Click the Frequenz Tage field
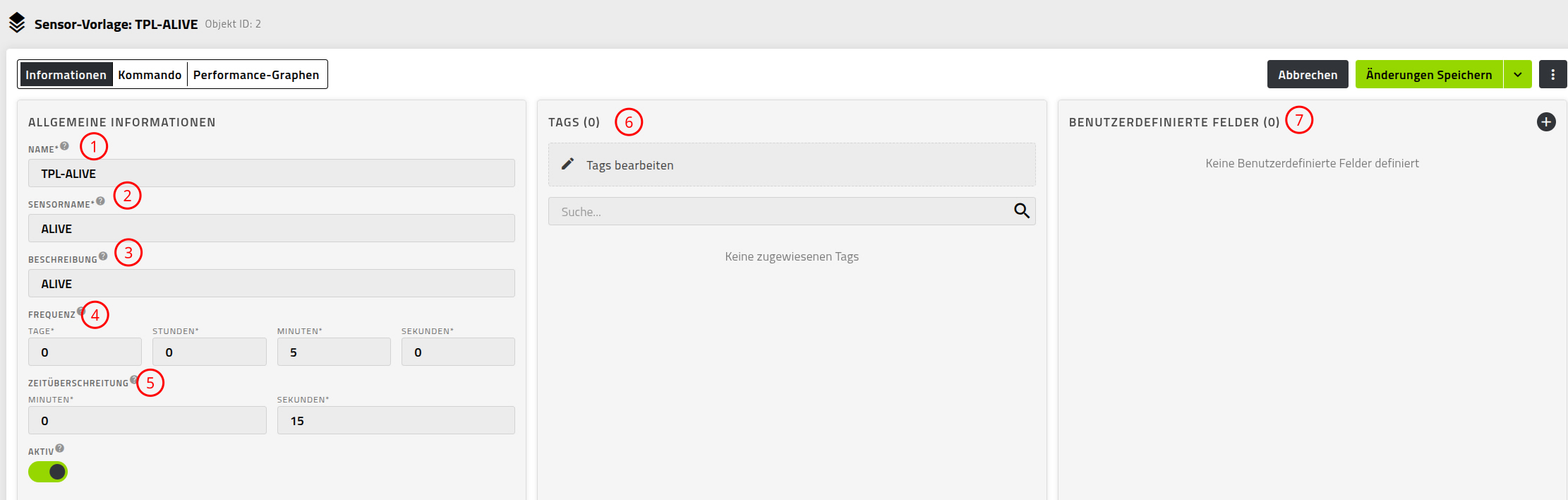This screenshot has width=1568, height=500. pos(85,352)
